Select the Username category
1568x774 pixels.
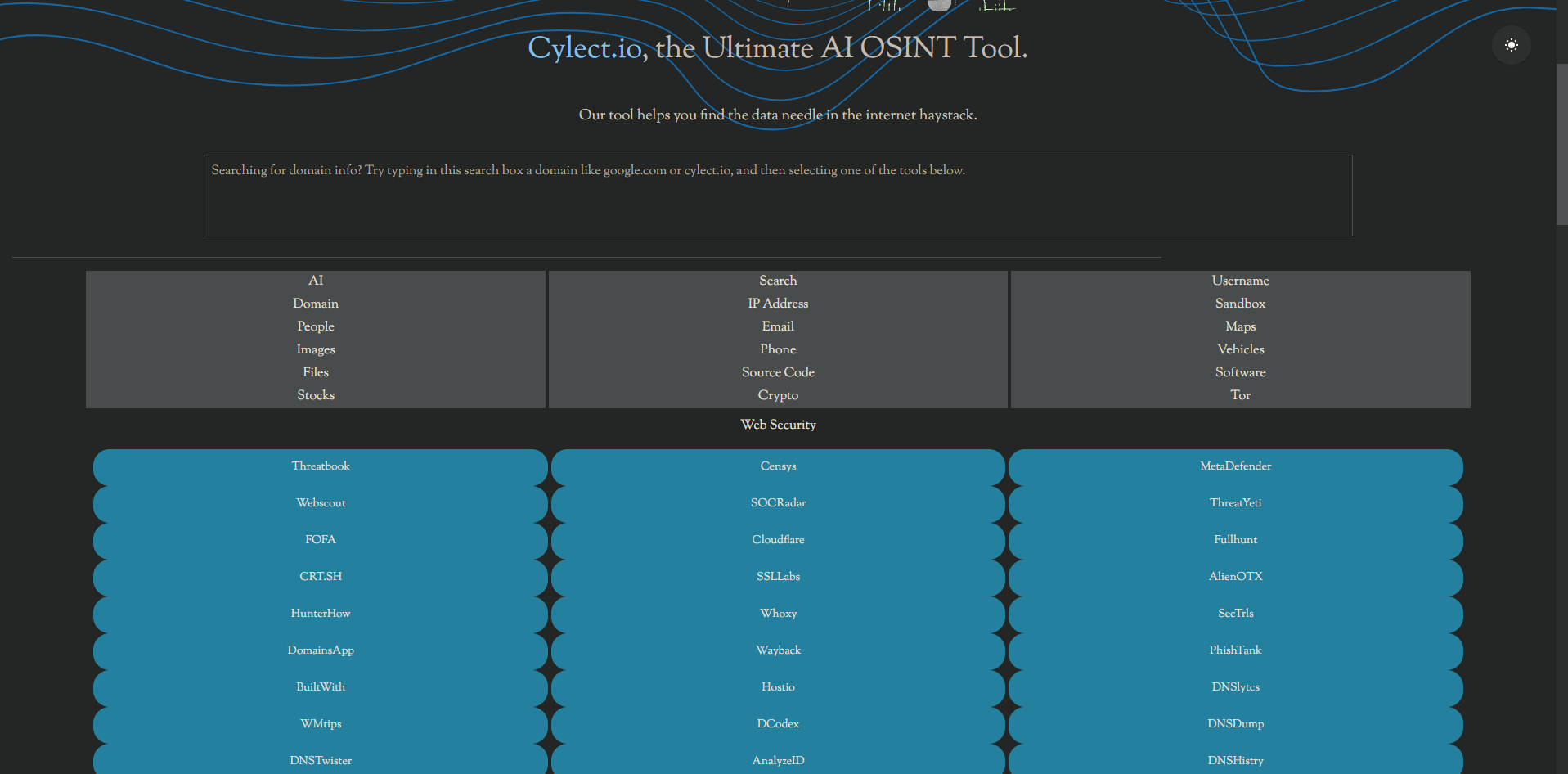pyautogui.click(x=1241, y=281)
